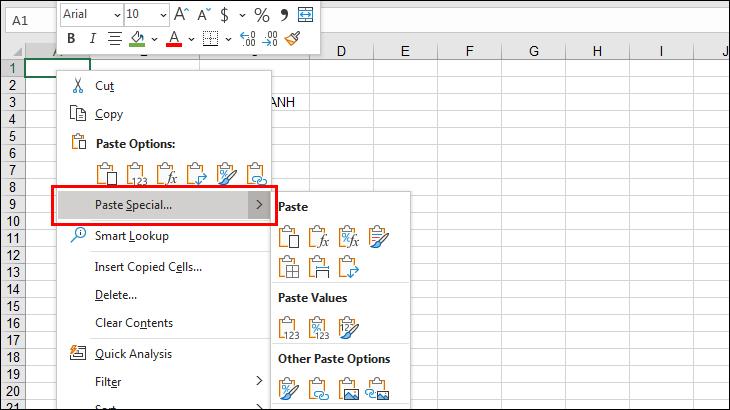The image size is (730, 410).
Task: Click the borders icon
Action: [x=210, y=39]
